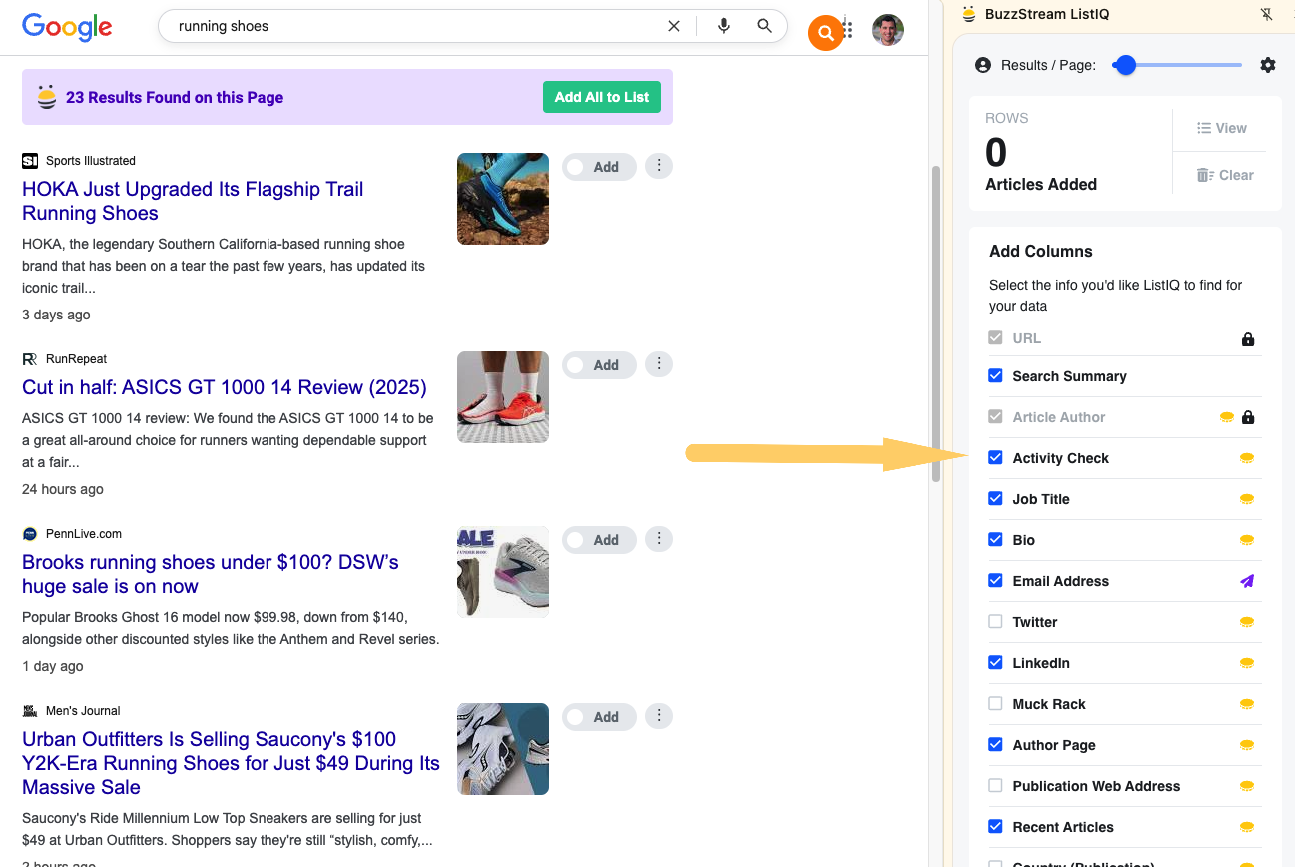1295x867 pixels.
Task: Toggle Add for the HOKA article
Action: (599, 166)
